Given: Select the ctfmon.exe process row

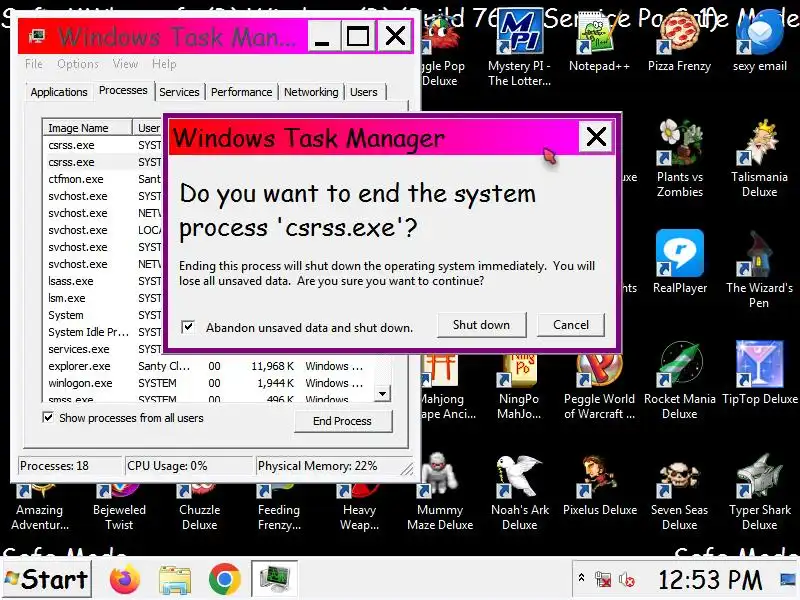Looking at the screenshot, I should click(104, 179).
